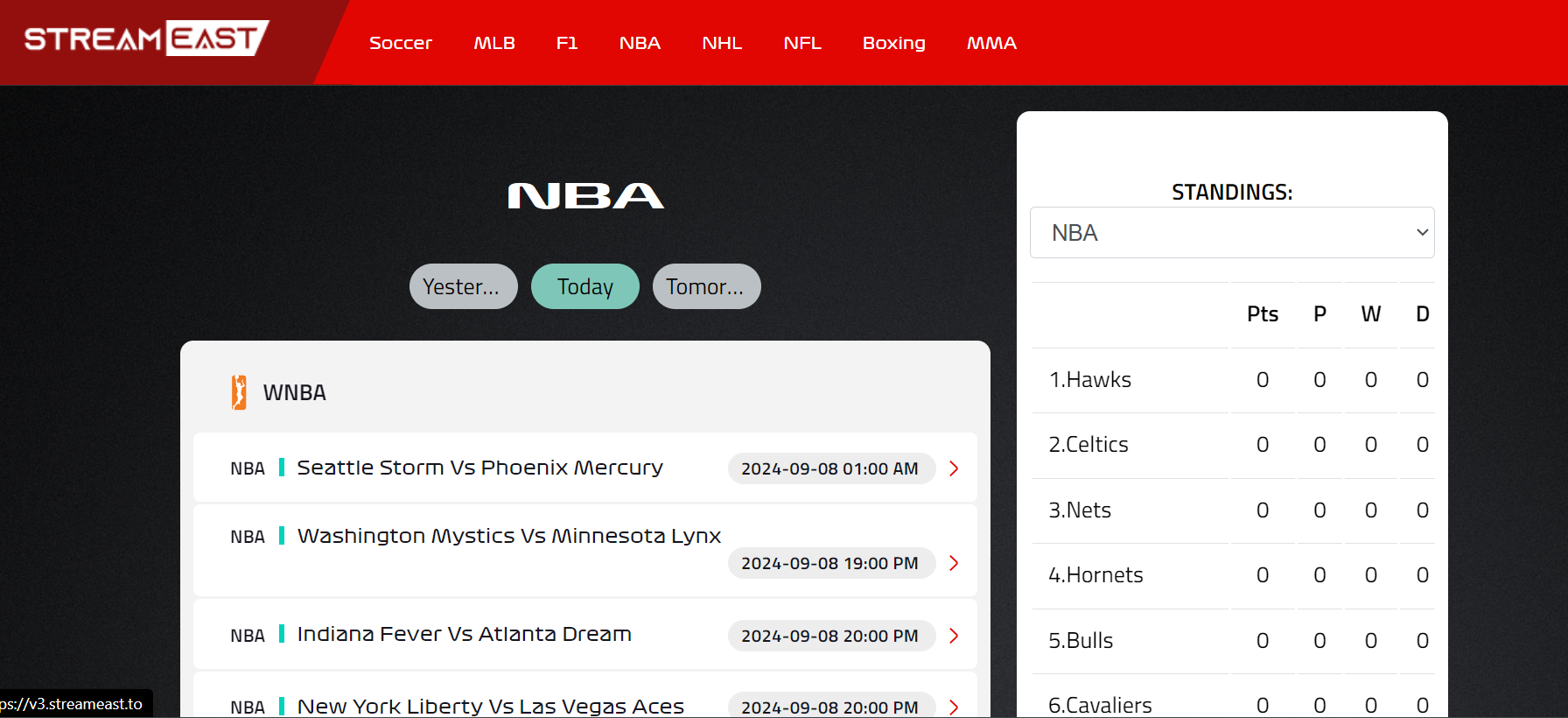The height and width of the screenshot is (718, 1568).
Task: Select 3.Nets in standings
Action: (1080, 510)
